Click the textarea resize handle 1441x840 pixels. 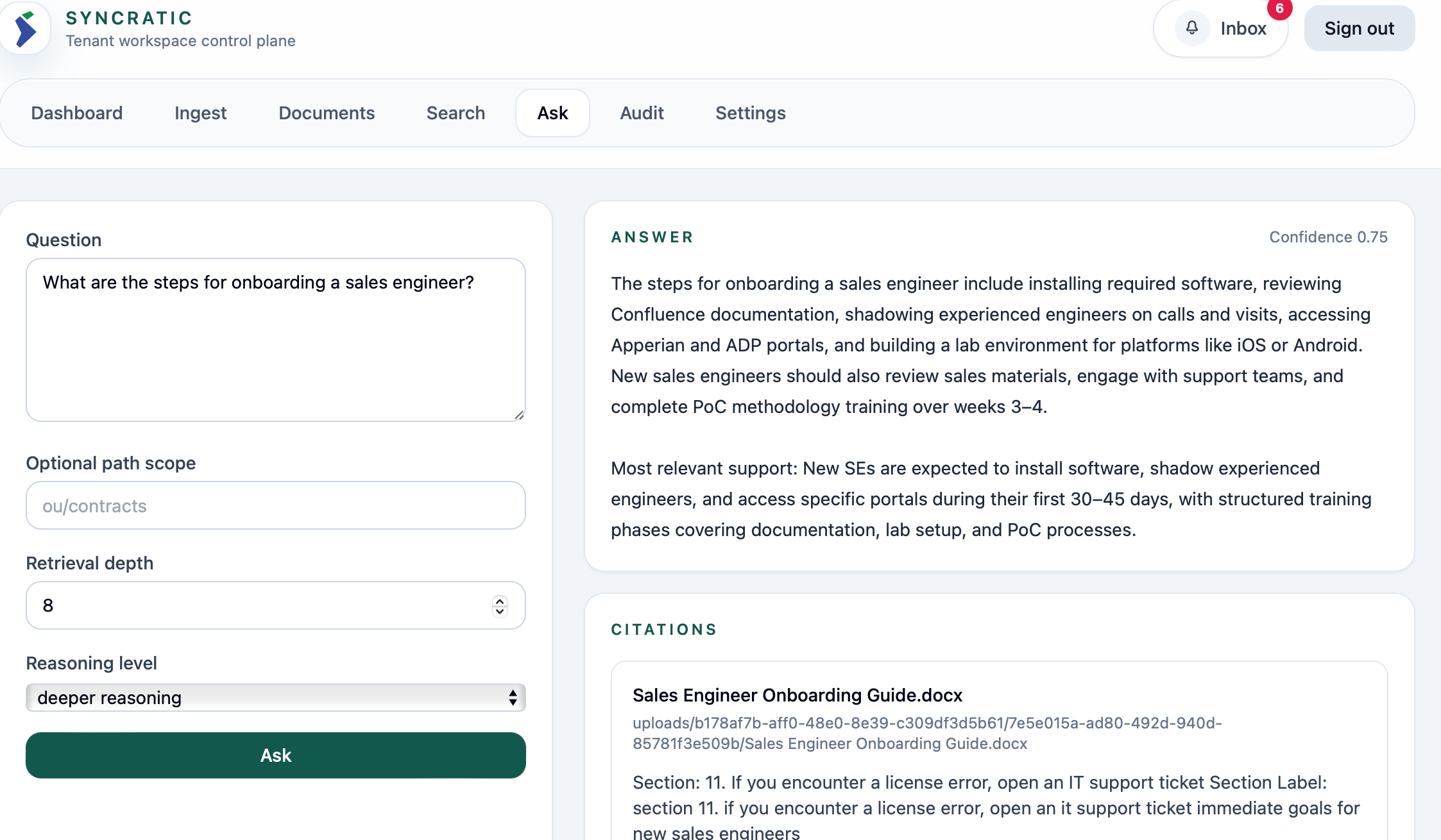tap(519, 415)
